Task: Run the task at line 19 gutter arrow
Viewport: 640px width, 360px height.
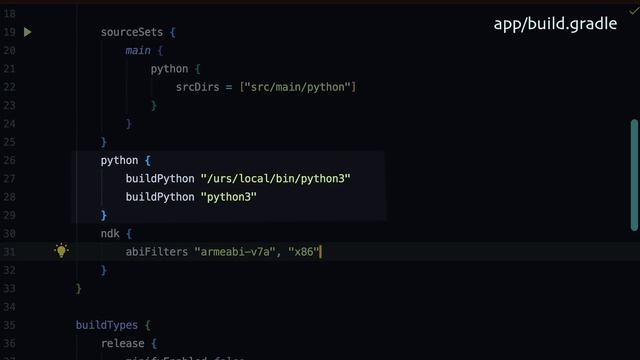Action: click(x=27, y=32)
